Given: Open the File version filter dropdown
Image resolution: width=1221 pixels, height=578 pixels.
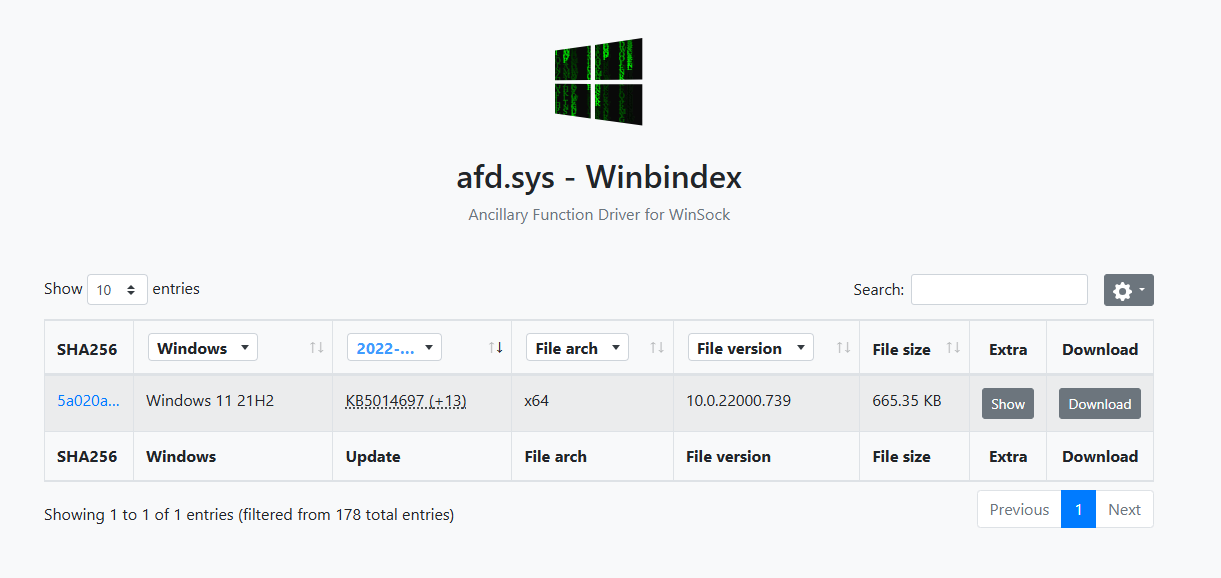Looking at the screenshot, I should [x=750, y=348].
